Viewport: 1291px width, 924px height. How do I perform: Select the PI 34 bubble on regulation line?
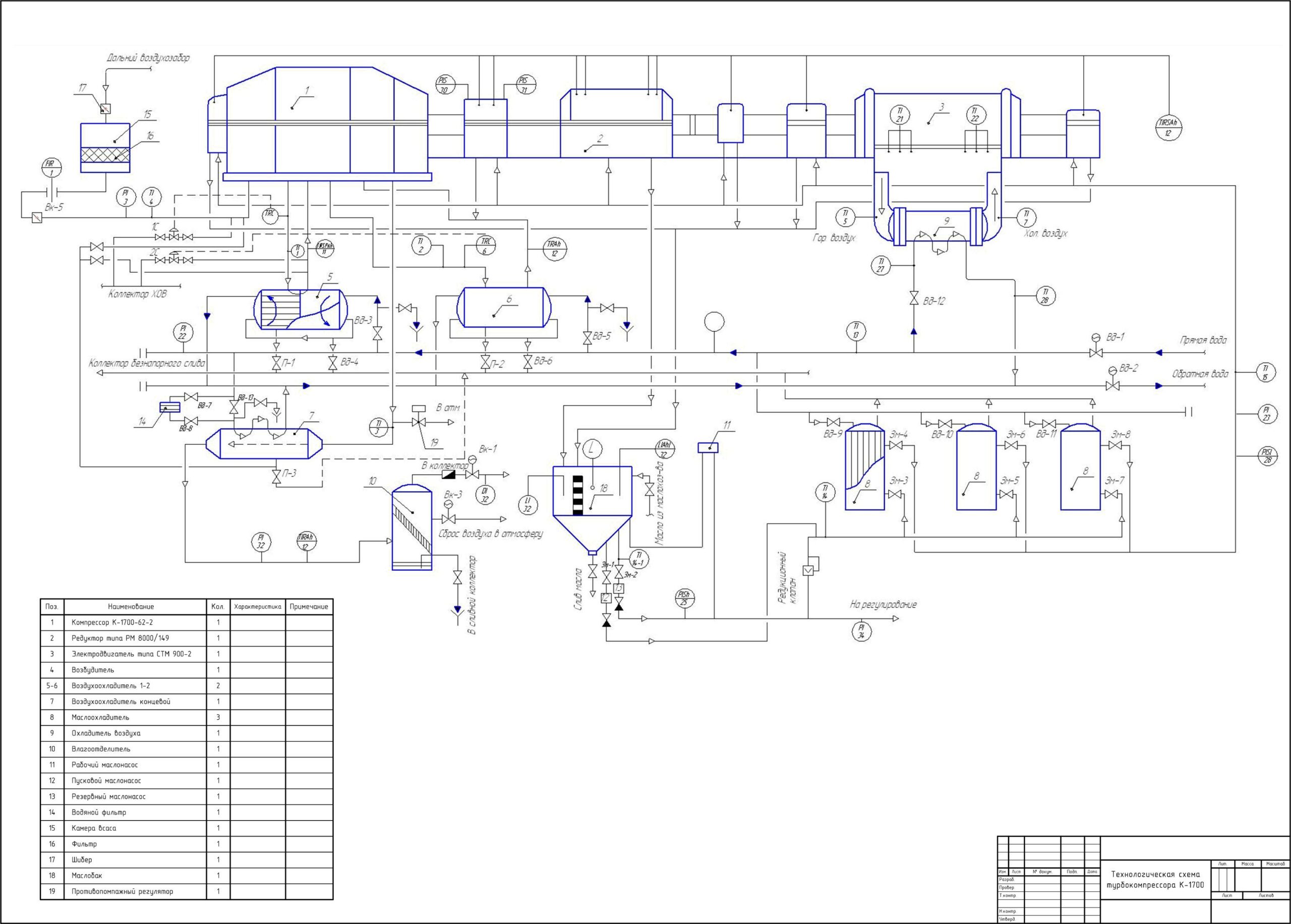861,631
